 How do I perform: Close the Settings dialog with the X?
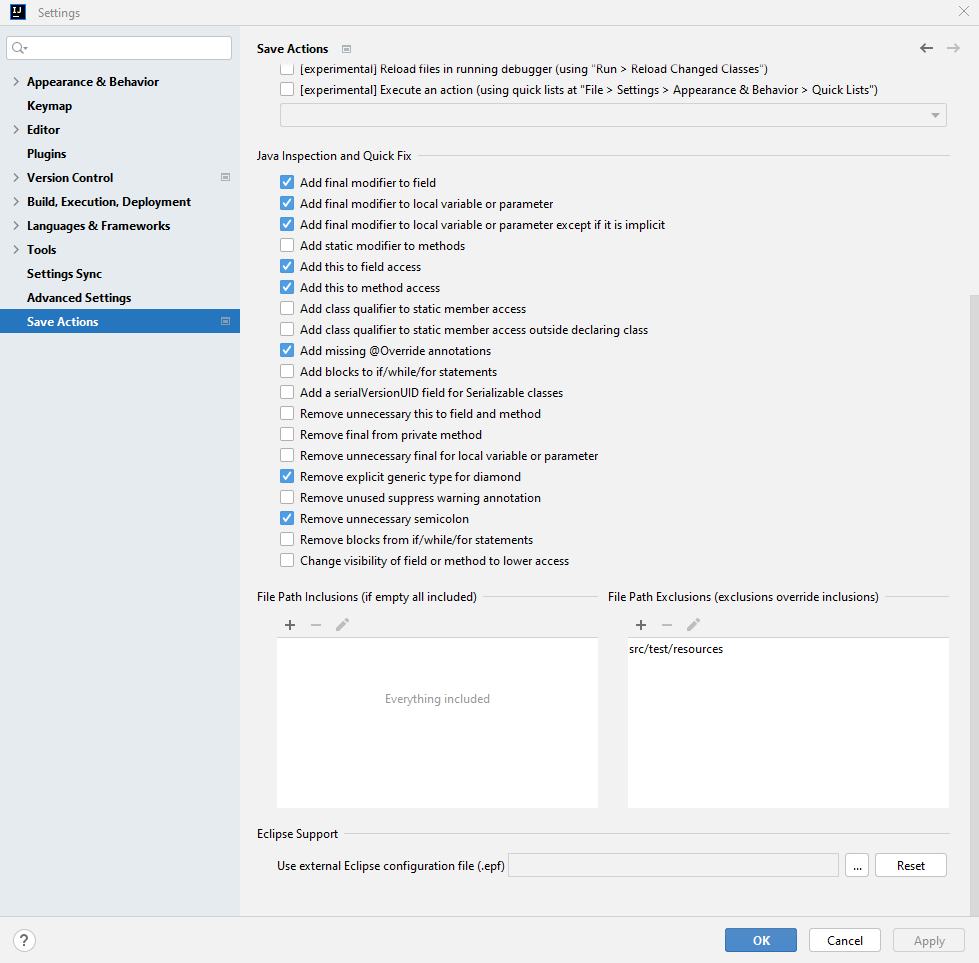tap(964, 11)
